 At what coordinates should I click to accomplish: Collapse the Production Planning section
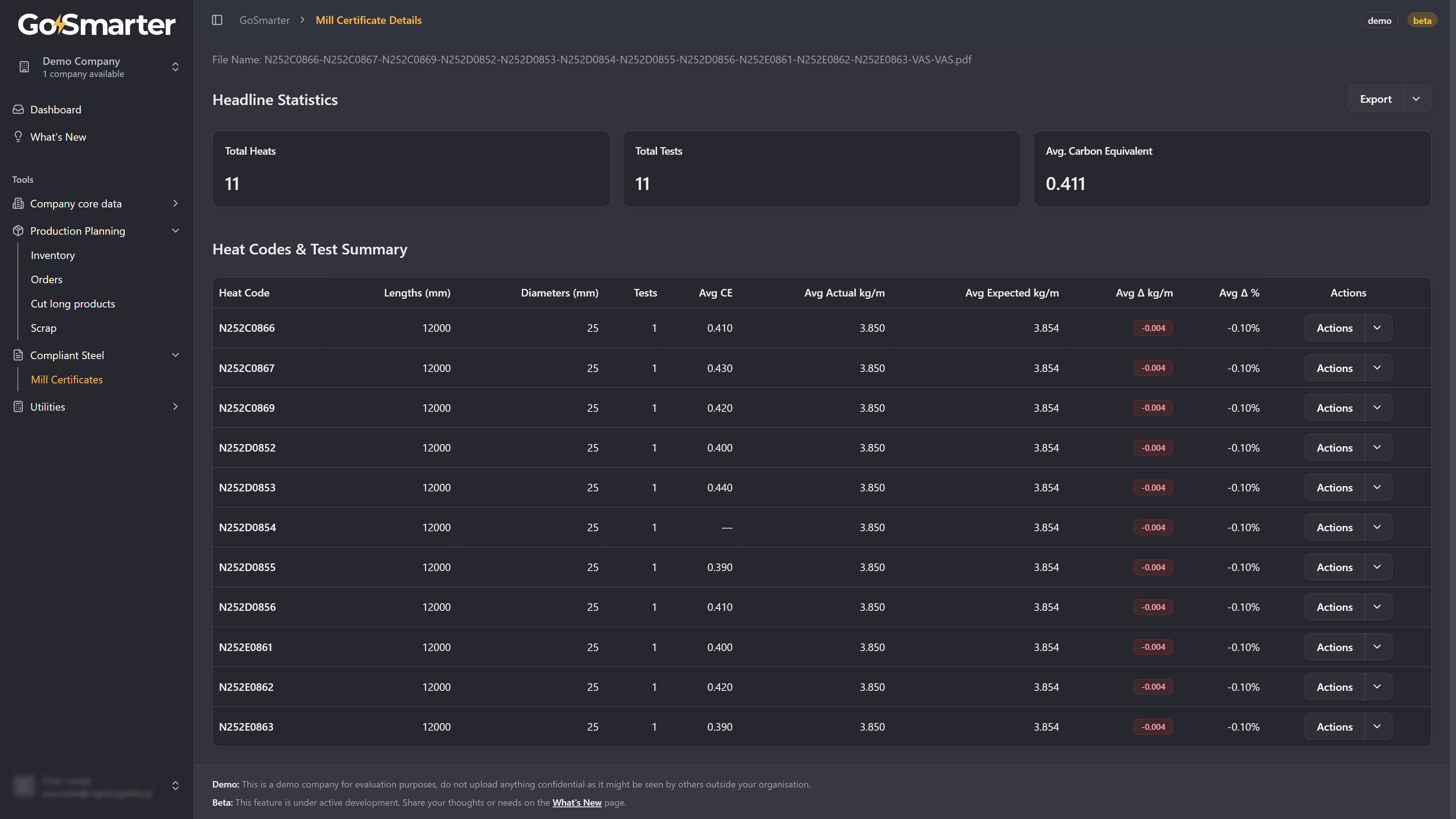(175, 231)
